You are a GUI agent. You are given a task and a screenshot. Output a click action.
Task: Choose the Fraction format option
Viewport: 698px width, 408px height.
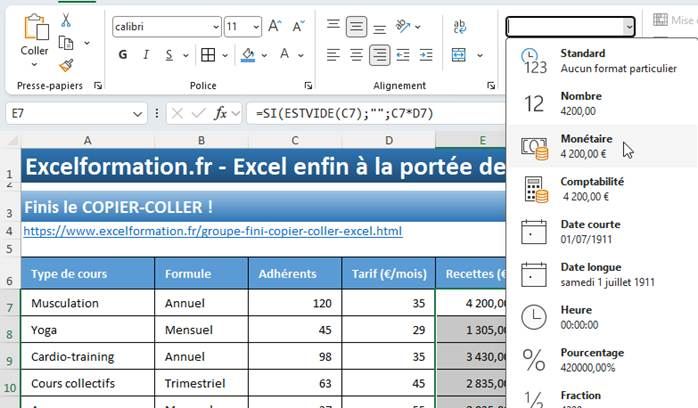pos(602,397)
